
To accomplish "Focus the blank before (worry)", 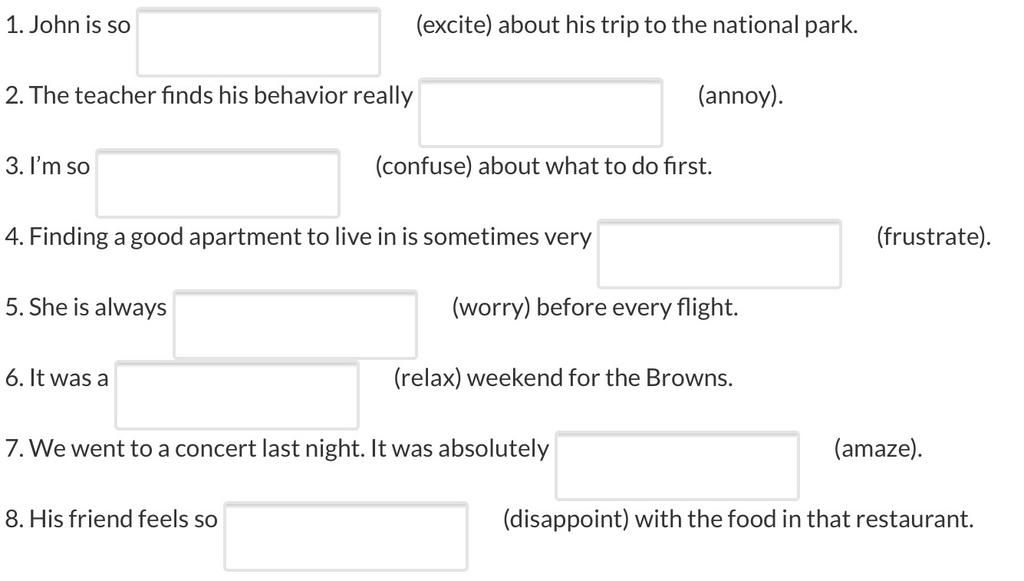I will tap(295, 324).
